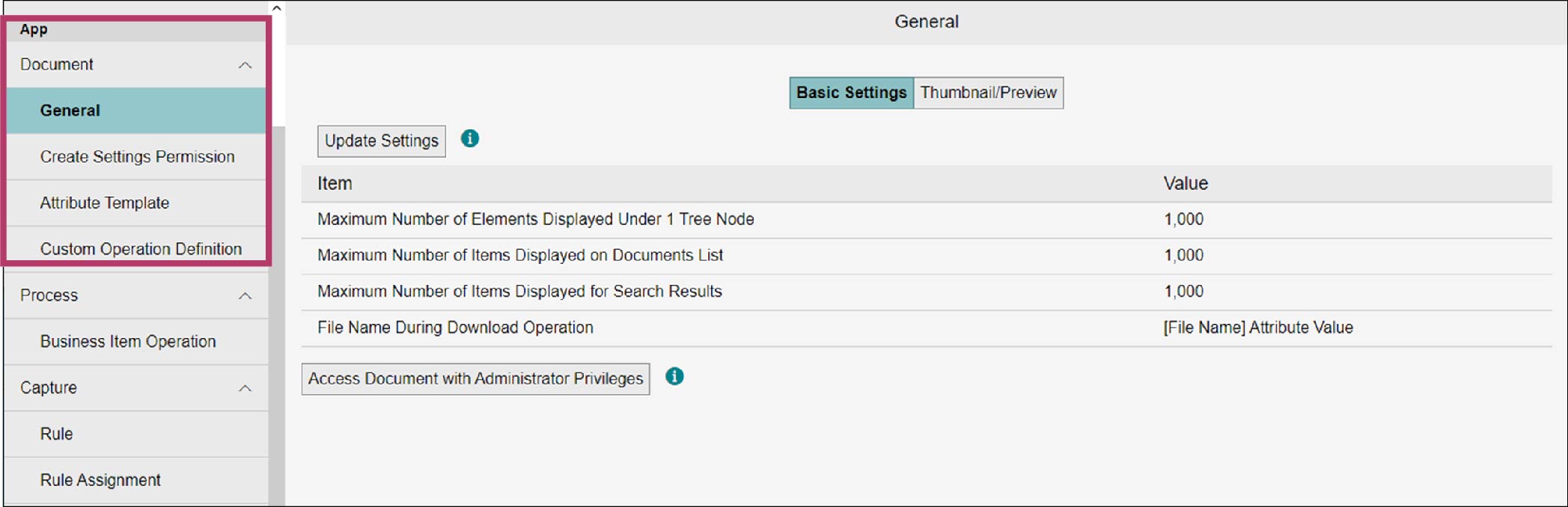1568x507 pixels.
Task: Open Custom Operation Definition item
Action: 141,249
